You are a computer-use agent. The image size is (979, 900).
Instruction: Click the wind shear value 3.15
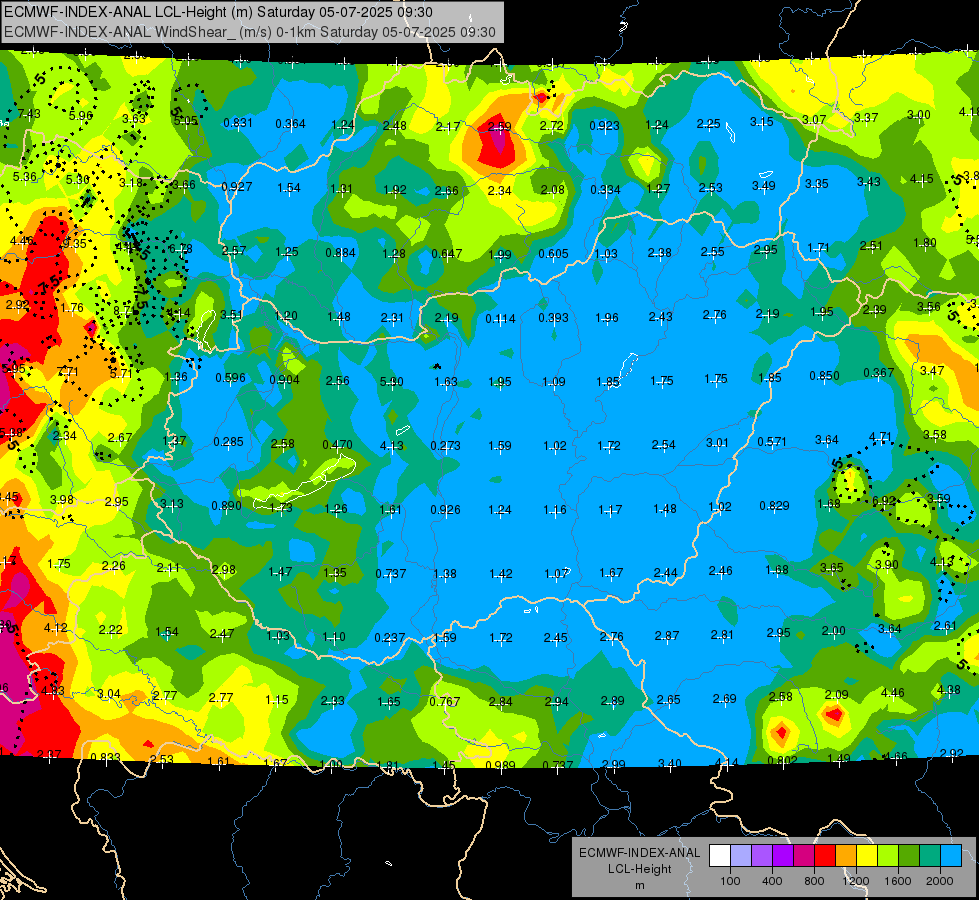762,121
